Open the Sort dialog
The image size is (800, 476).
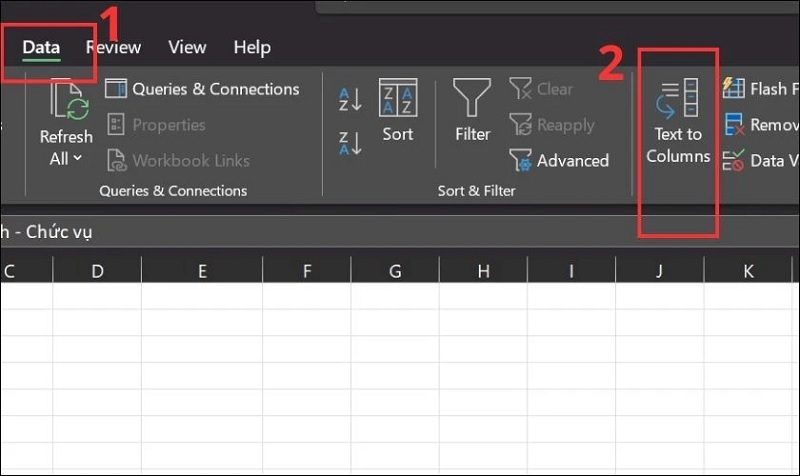point(397,110)
